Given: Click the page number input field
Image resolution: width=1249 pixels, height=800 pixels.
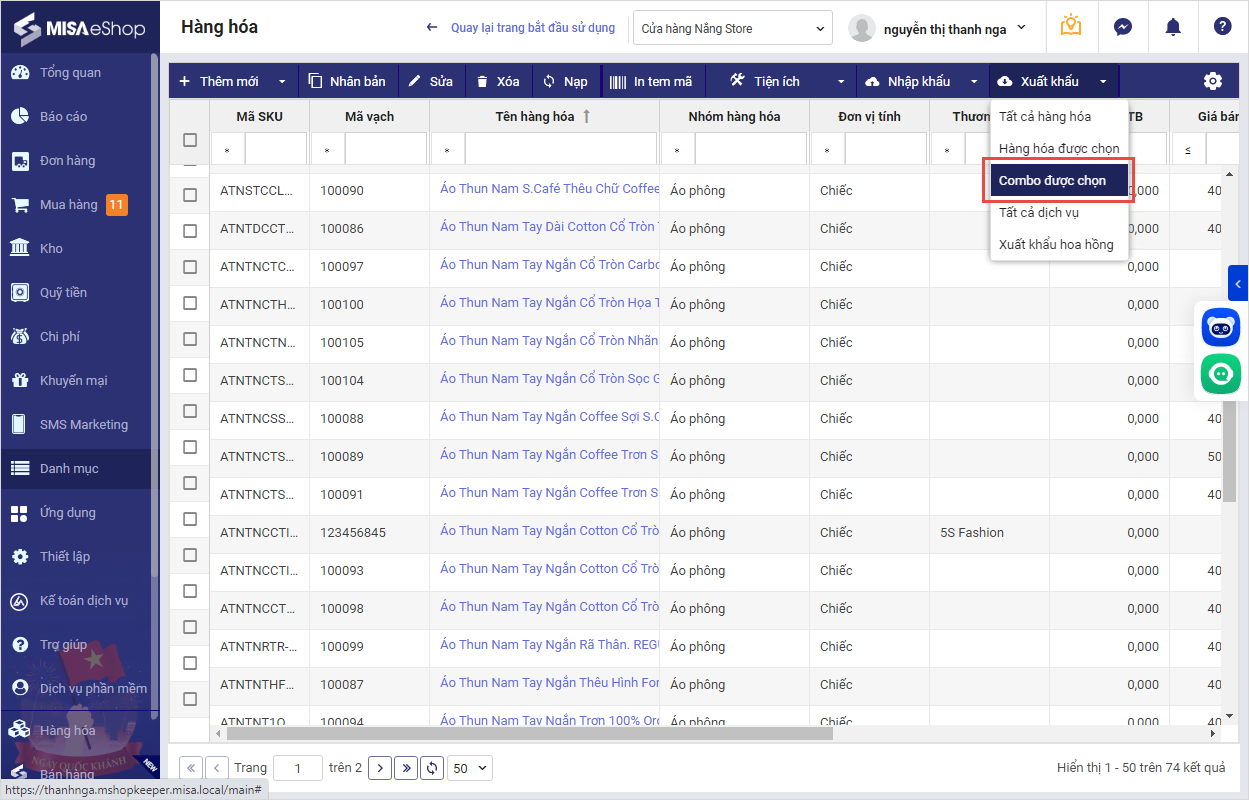Looking at the screenshot, I should click(x=298, y=768).
